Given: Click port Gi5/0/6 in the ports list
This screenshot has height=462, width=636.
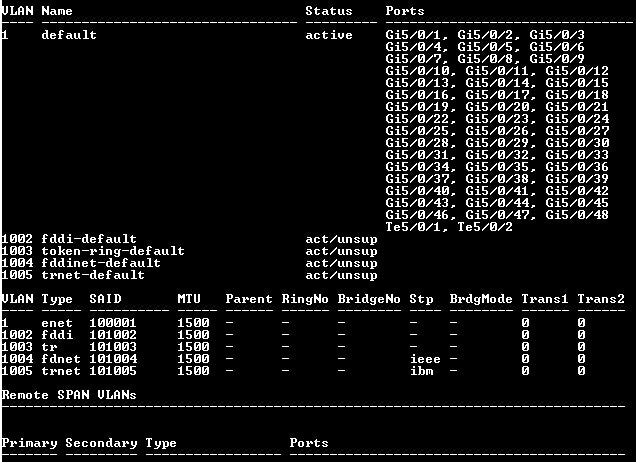Looking at the screenshot, I should click(x=557, y=47).
